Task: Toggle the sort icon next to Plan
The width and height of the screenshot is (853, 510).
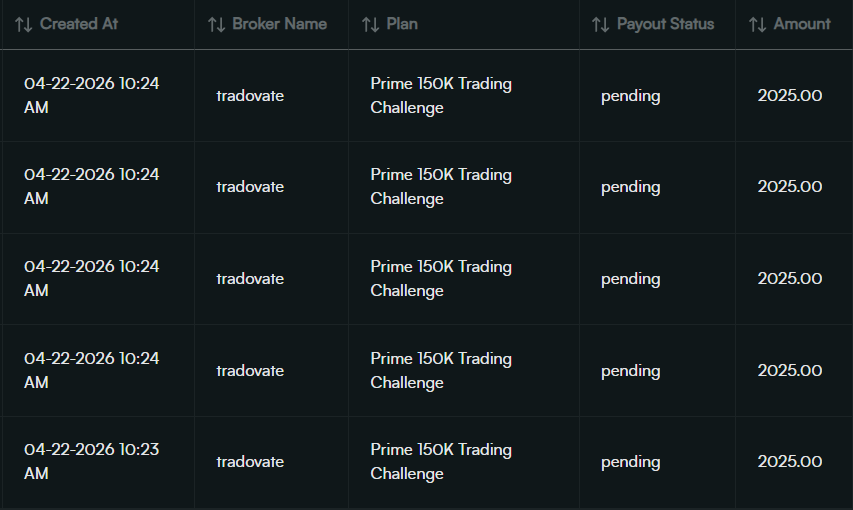Action: pyautogui.click(x=370, y=24)
